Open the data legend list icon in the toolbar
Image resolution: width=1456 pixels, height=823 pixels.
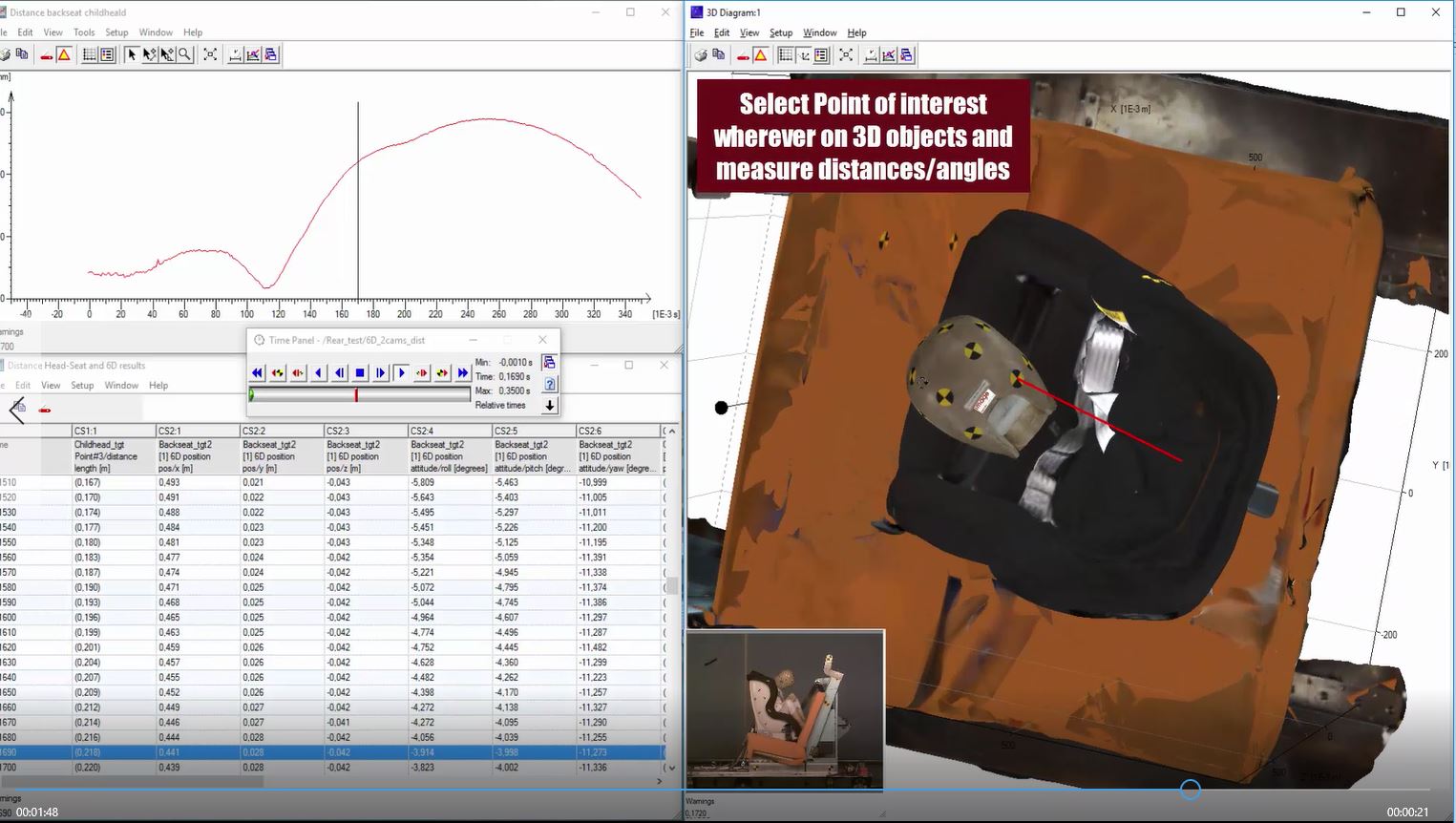tap(105, 54)
